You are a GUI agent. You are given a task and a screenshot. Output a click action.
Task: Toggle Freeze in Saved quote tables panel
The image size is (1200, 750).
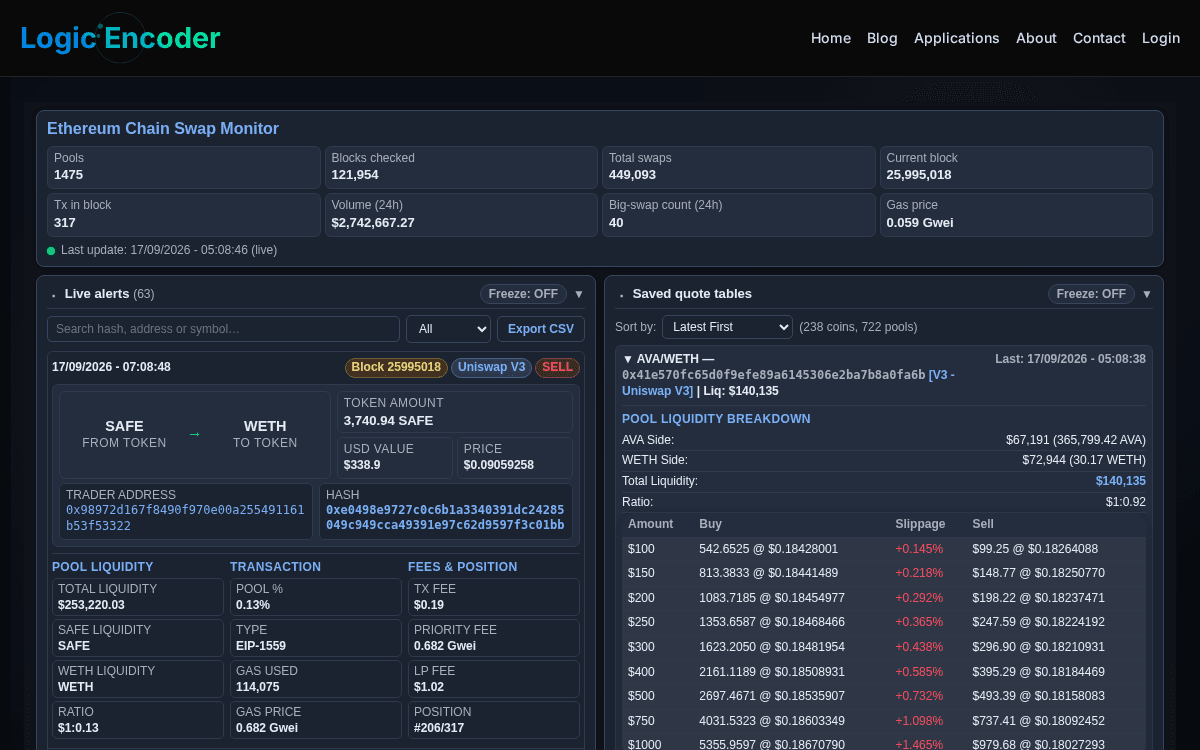pyautogui.click(x=1091, y=294)
